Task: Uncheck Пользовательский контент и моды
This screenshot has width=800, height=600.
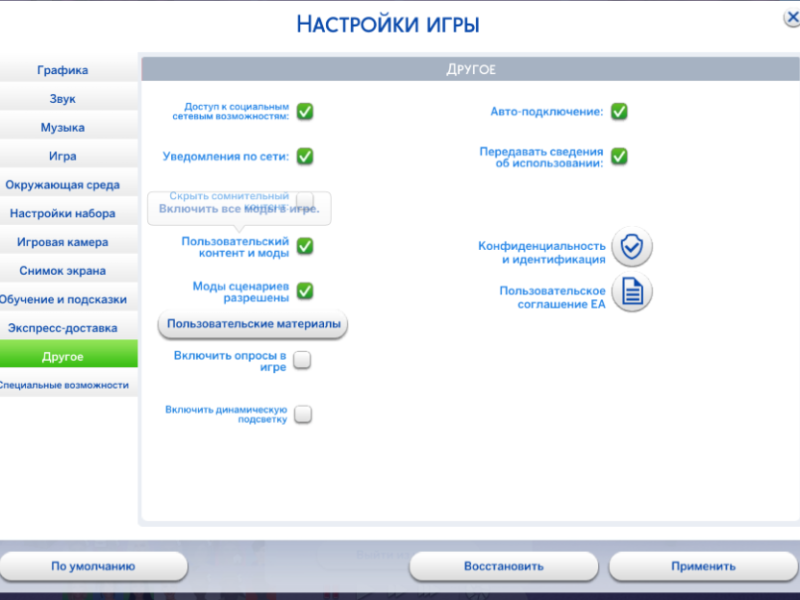Action: [x=305, y=246]
